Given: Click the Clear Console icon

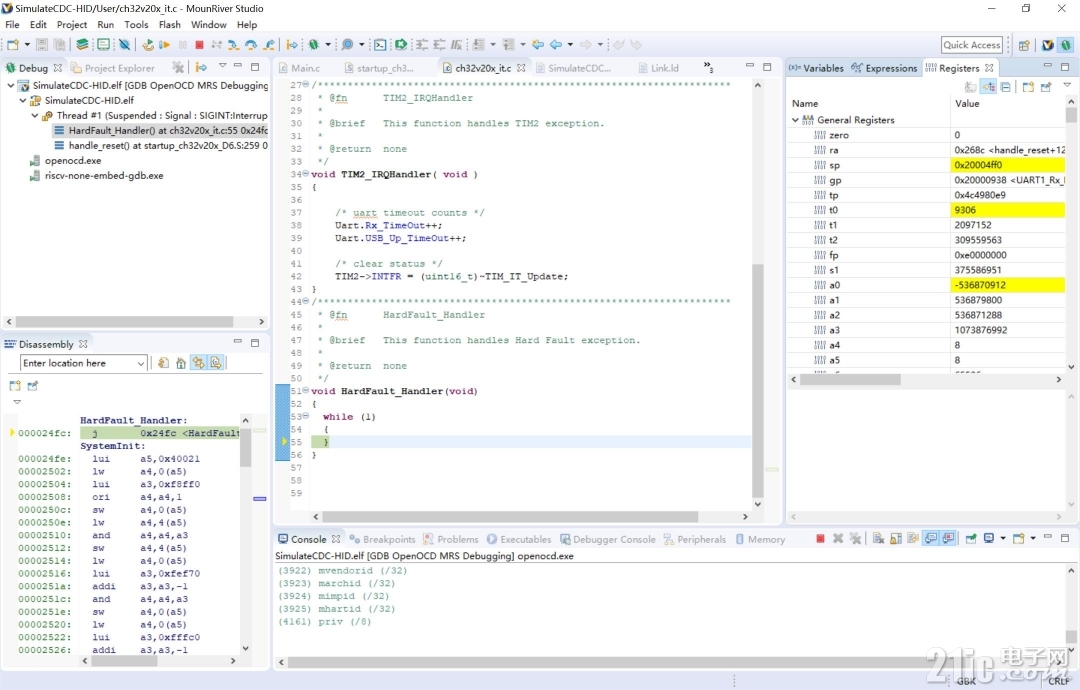Looking at the screenshot, I should click(x=878, y=539).
